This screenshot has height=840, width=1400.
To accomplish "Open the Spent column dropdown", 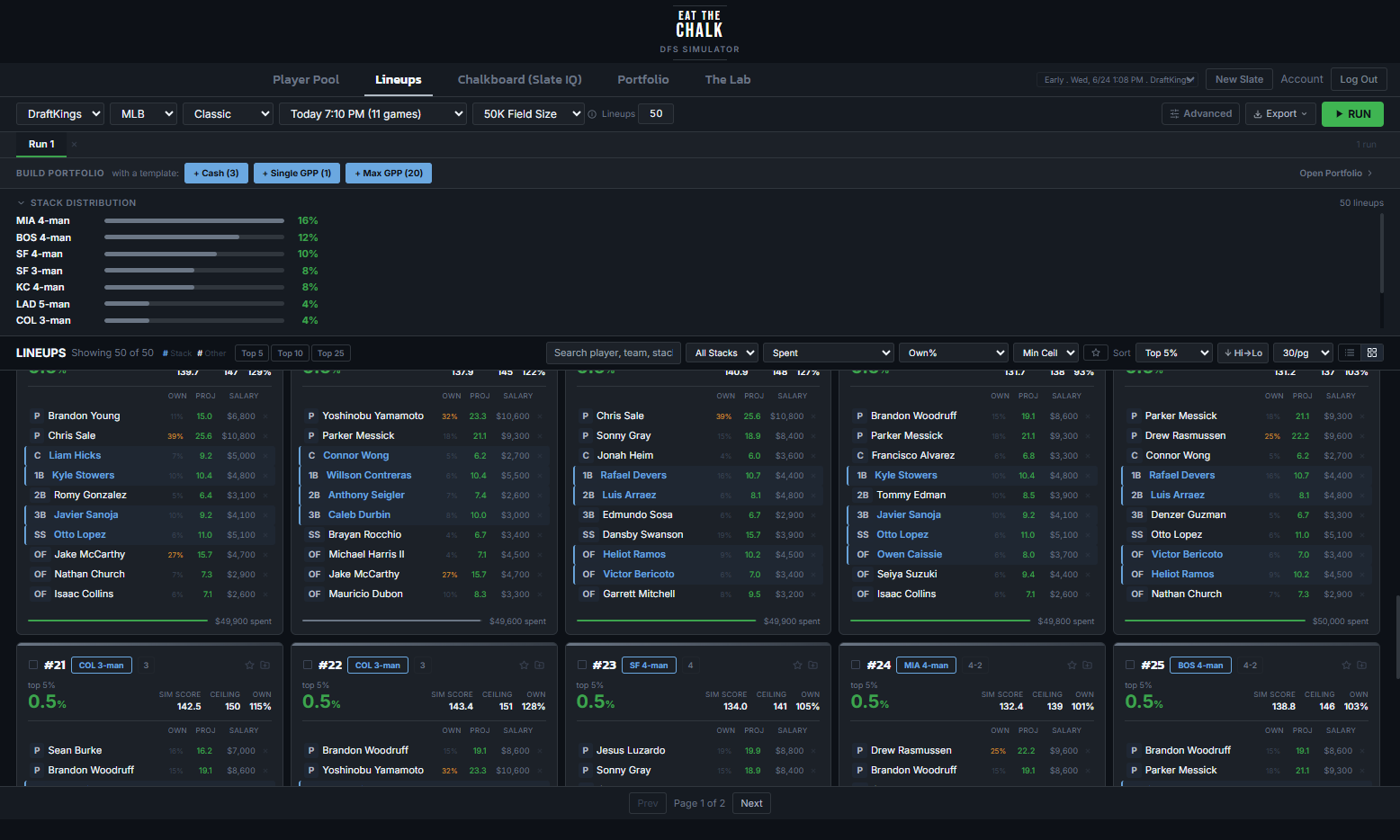I will click(828, 353).
